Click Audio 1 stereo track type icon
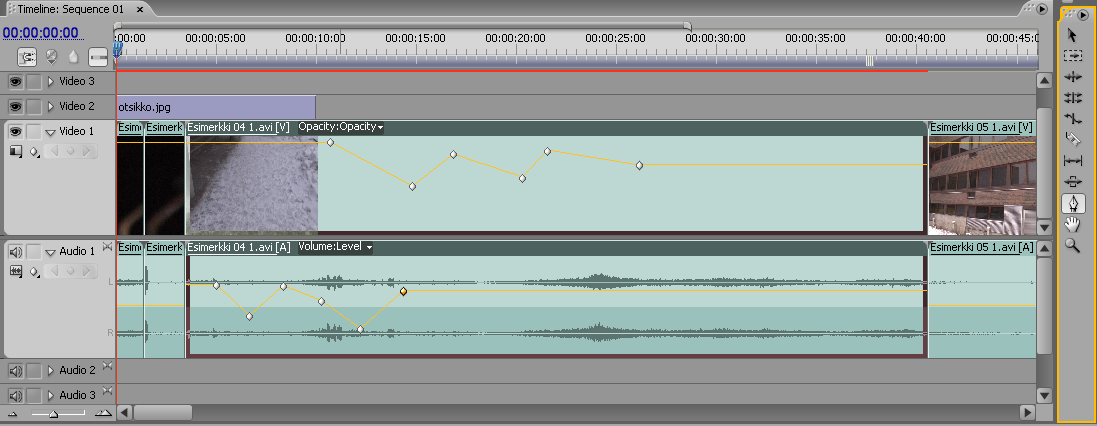The image size is (1097, 426). pyautogui.click(x=107, y=246)
